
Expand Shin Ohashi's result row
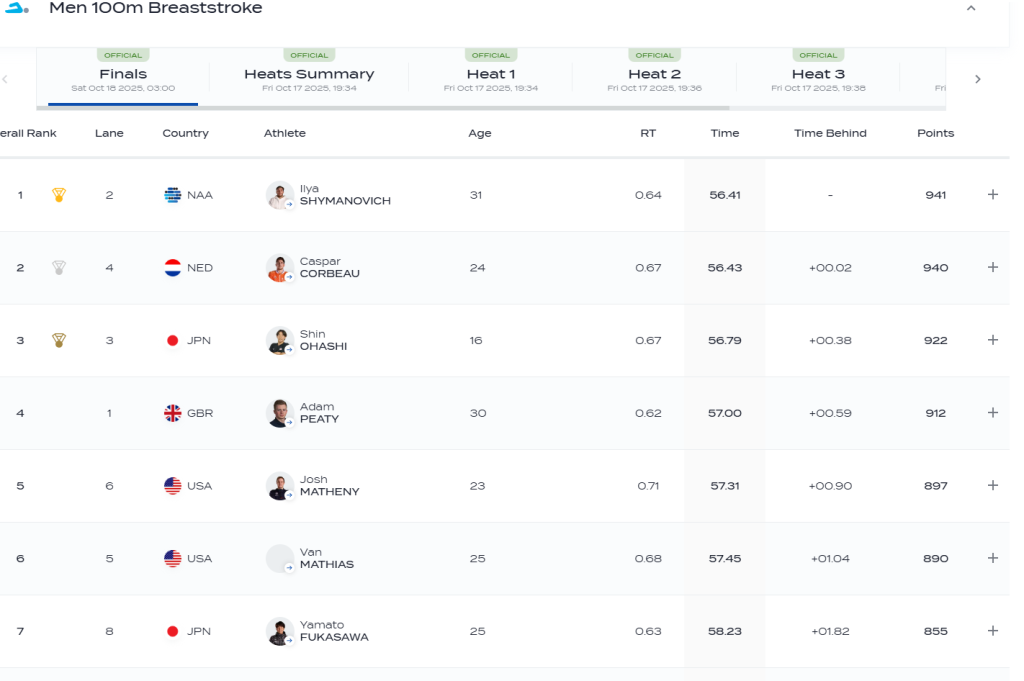[x=992, y=340]
